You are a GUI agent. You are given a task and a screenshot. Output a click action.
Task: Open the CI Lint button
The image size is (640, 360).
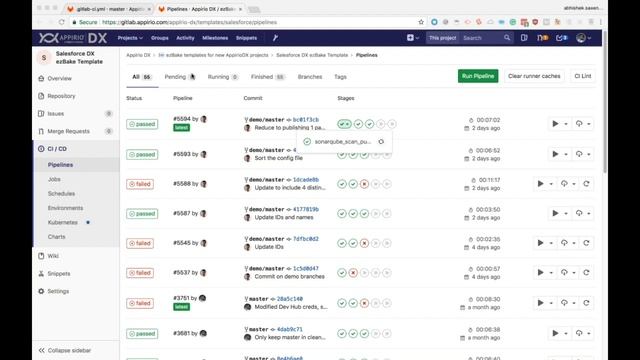pos(583,76)
